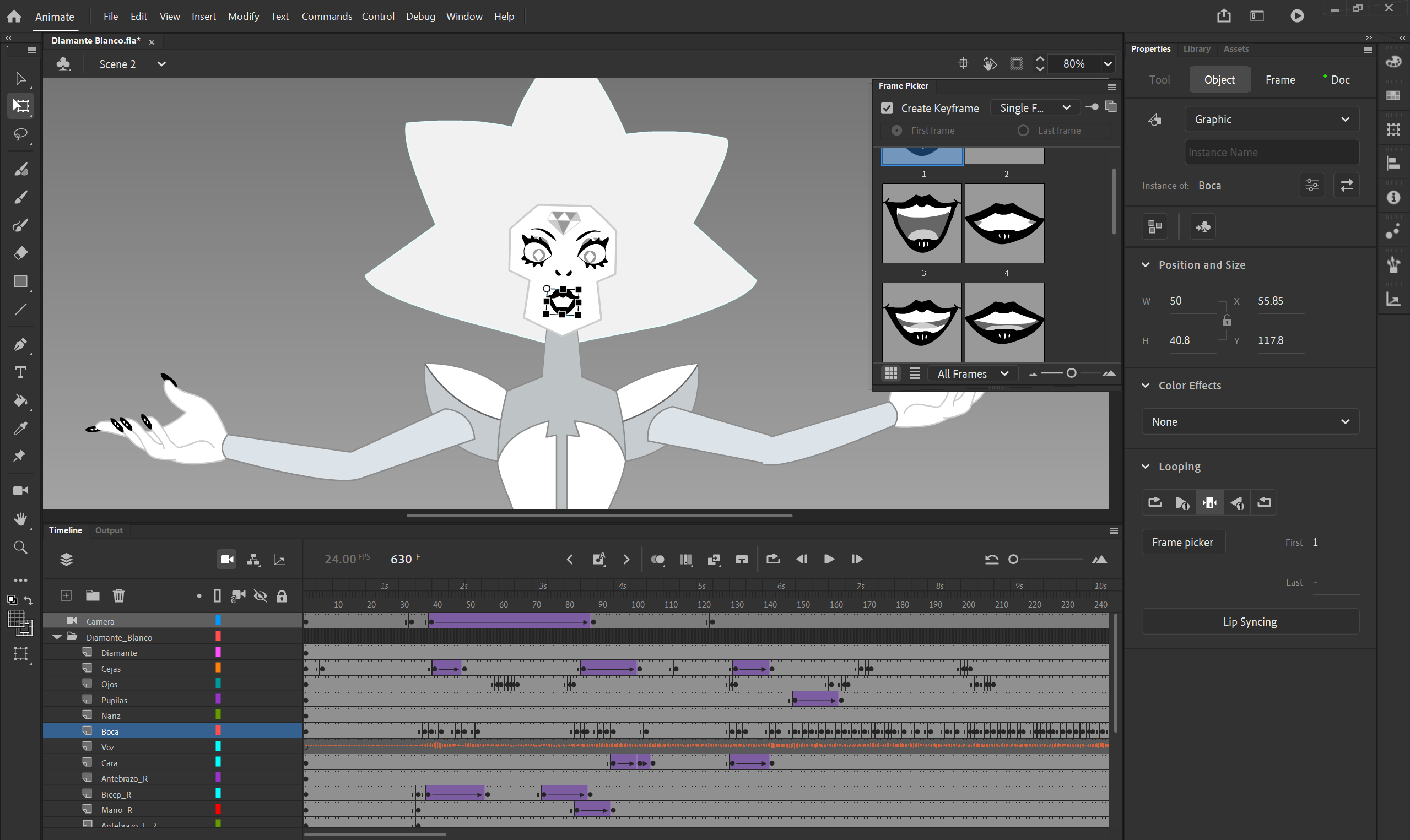Toggle the width-height constrain lock
This screenshot has height=840, width=1410.
(x=1227, y=321)
